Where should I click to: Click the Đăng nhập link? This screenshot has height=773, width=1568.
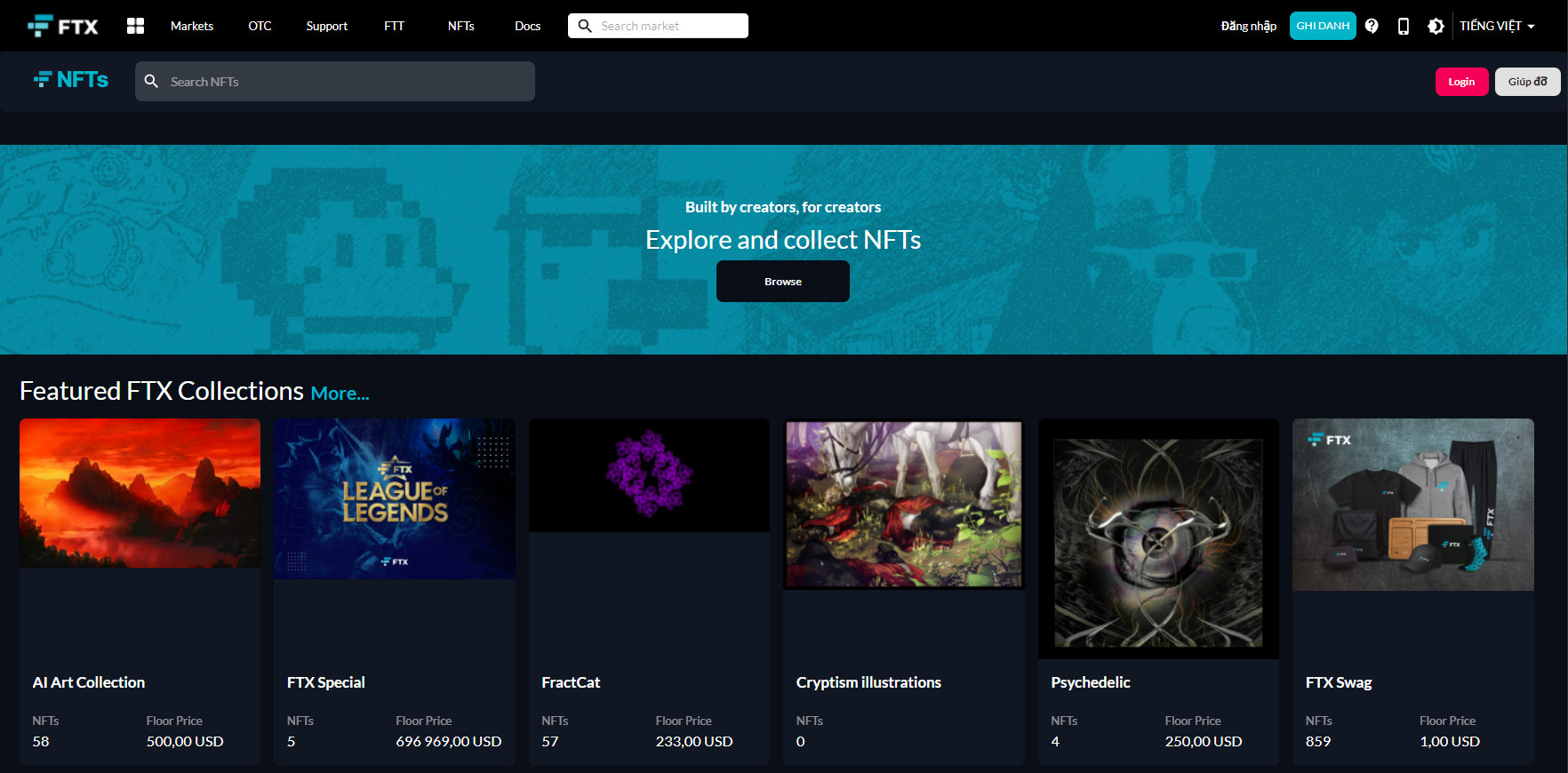(1248, 26)
